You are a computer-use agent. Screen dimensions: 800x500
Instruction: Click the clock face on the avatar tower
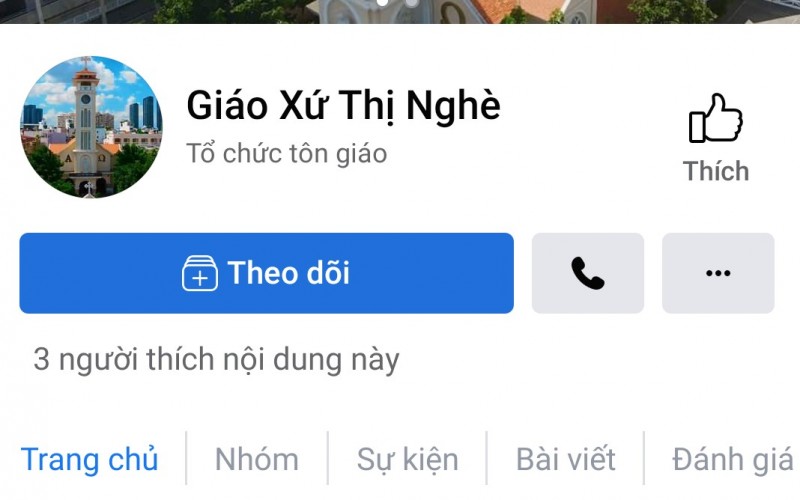[x=85, y=99]
